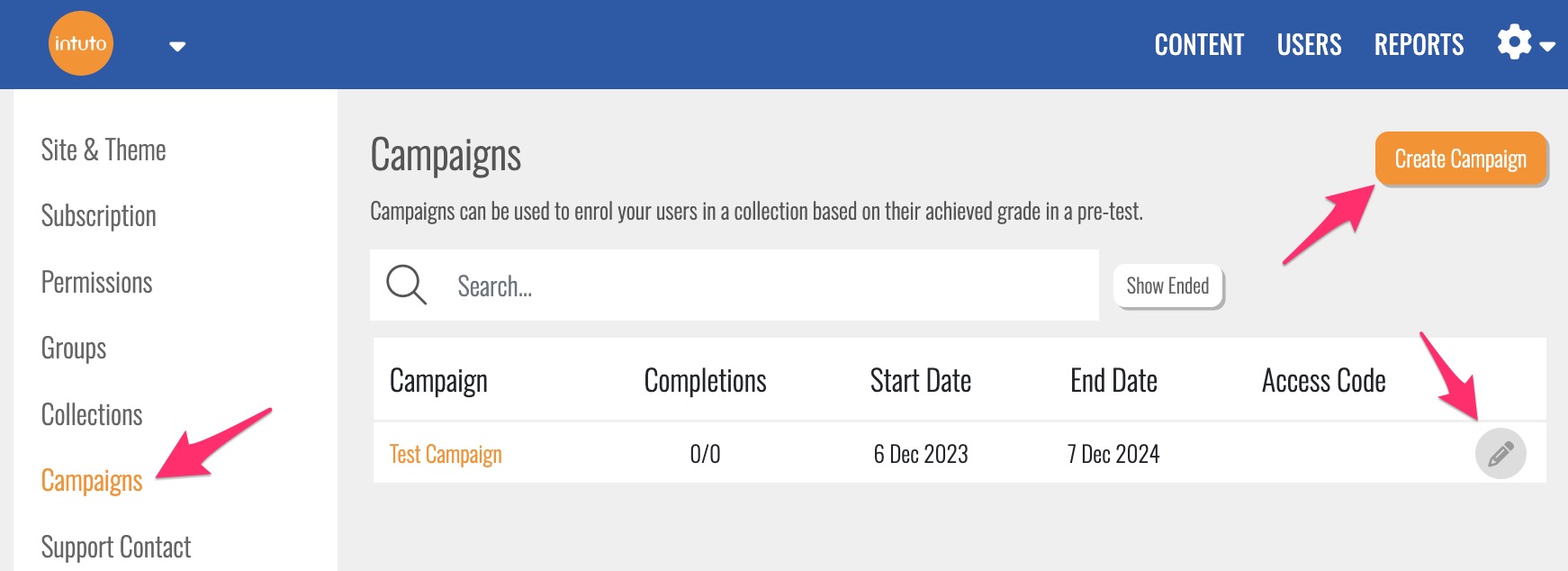This screenshot has height=571, width=1568.
Task: Open the Users menu
Action: [x=1309, y=44]
